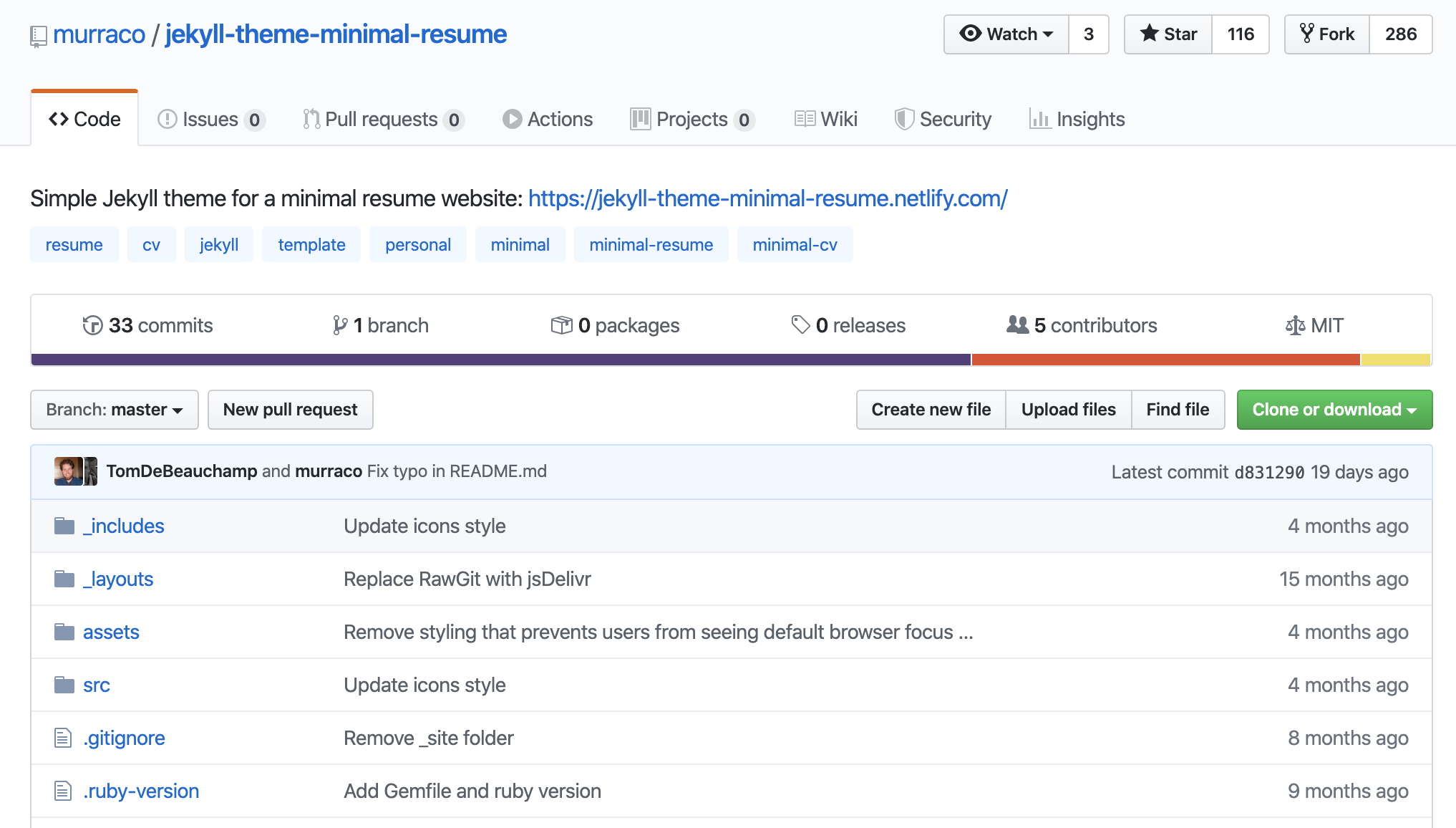
Task: Fork the repository
Action: pos(1327,34)
